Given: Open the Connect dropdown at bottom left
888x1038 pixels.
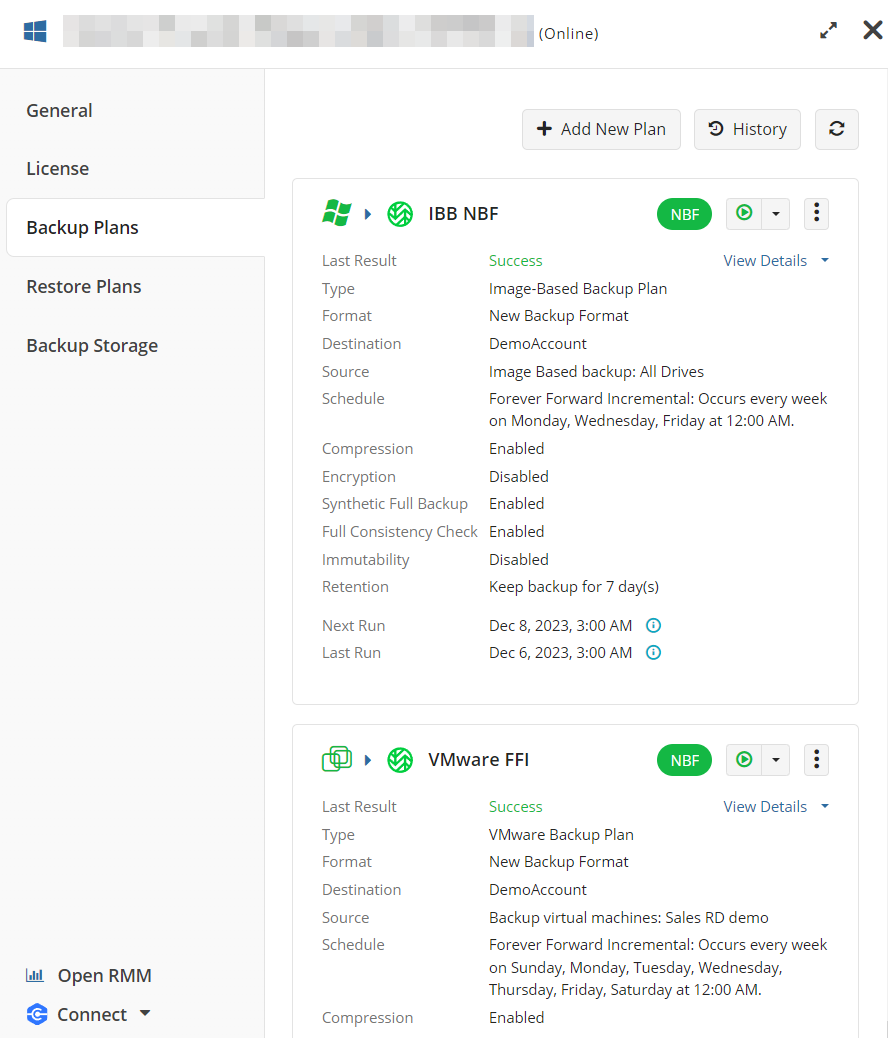Looking at the screenshot, I should 145,1014.
